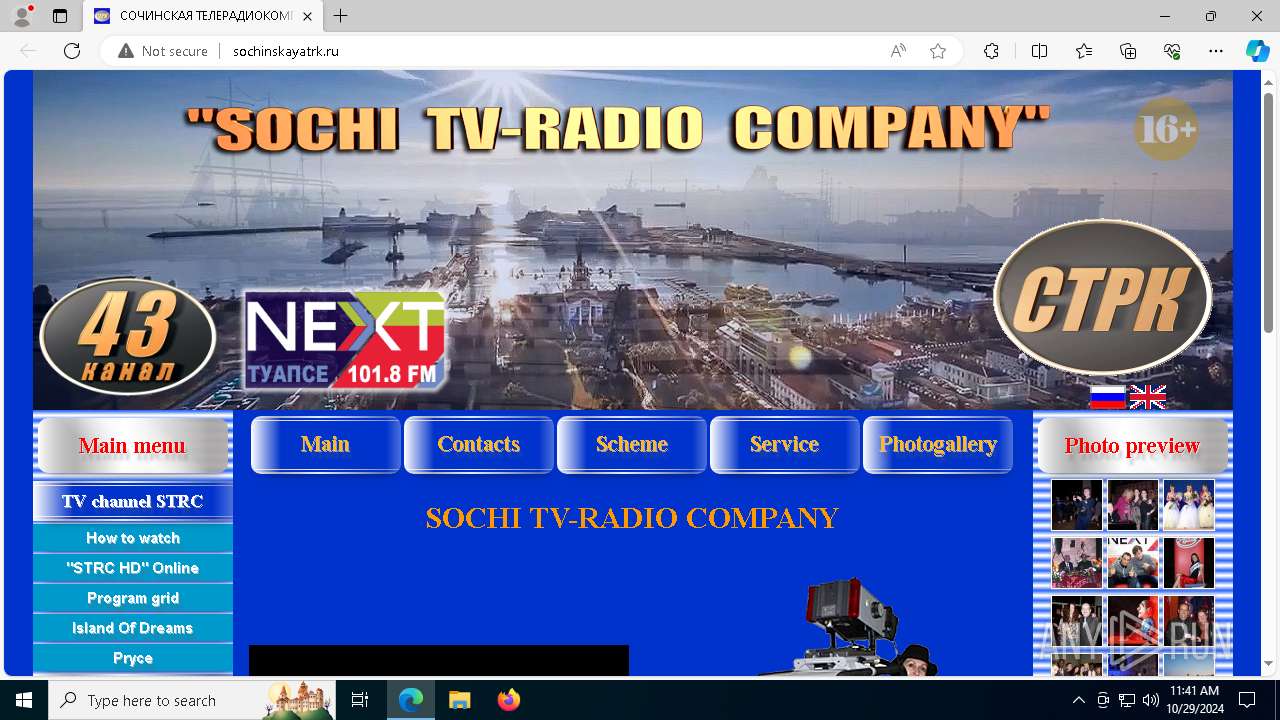The height and width of the screenshot is (720, 1280).
Task: Open the Photogallery nav tab
Action: (x=938, y=445)
